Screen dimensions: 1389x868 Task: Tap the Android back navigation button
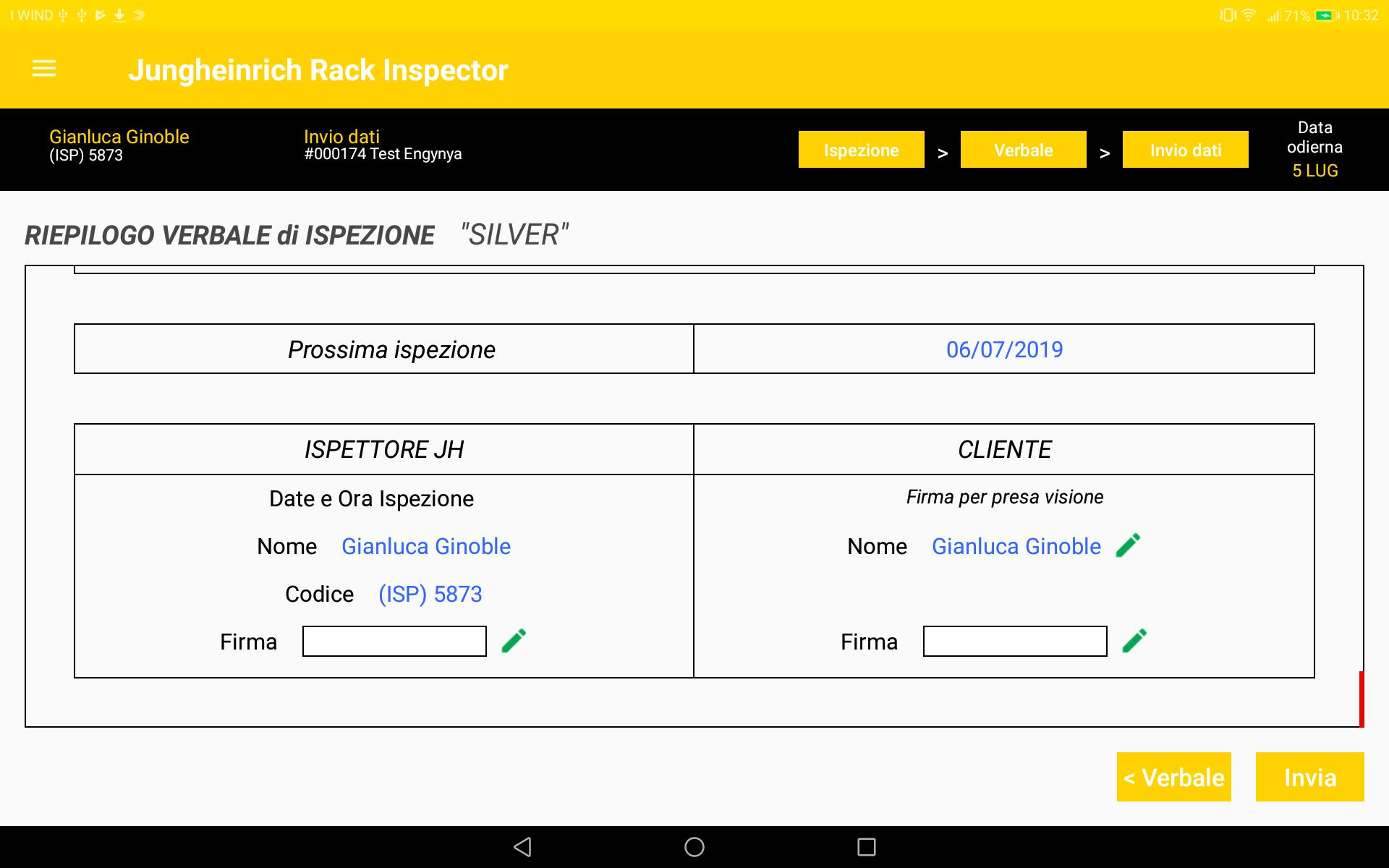(522, 847)
